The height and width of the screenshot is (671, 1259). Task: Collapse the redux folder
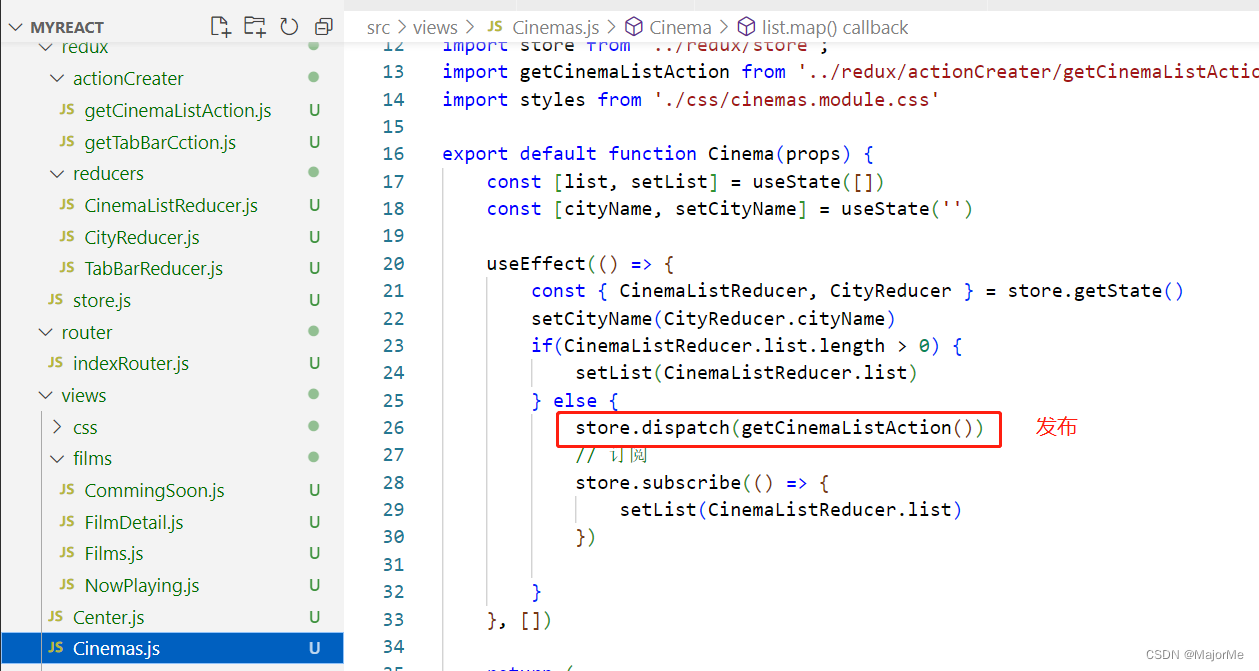click(44, 47)
